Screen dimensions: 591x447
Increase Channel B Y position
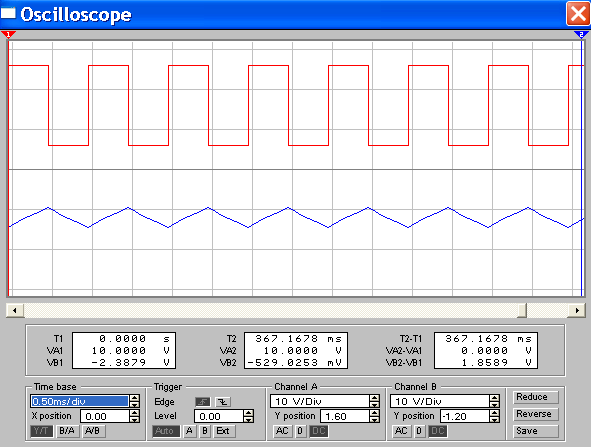pyautogui.click(x=495, y=413)
